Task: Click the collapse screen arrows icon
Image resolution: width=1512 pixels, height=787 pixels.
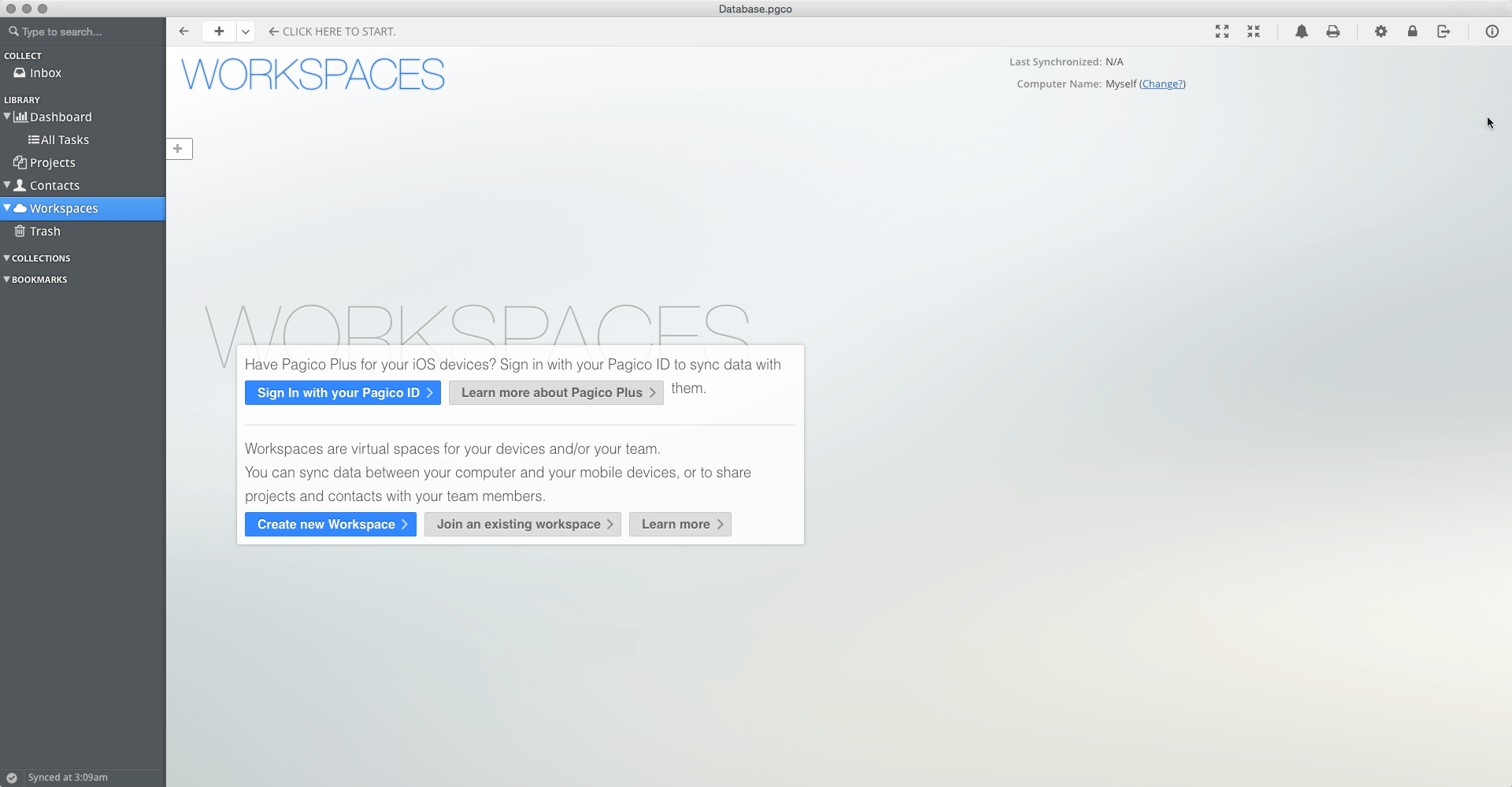Action: click(x=1254, y=32)
